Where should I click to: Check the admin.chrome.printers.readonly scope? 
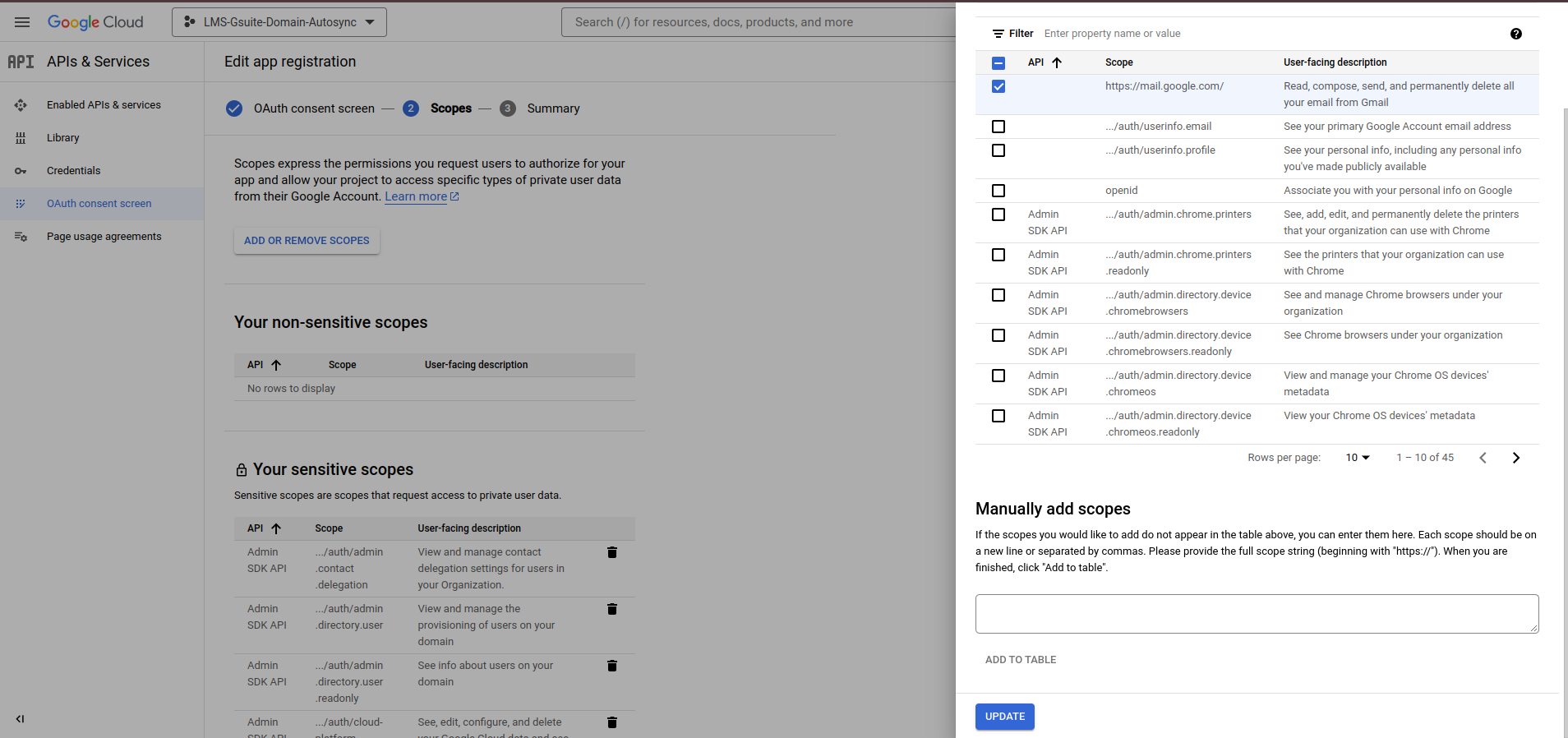coord(998,255)
